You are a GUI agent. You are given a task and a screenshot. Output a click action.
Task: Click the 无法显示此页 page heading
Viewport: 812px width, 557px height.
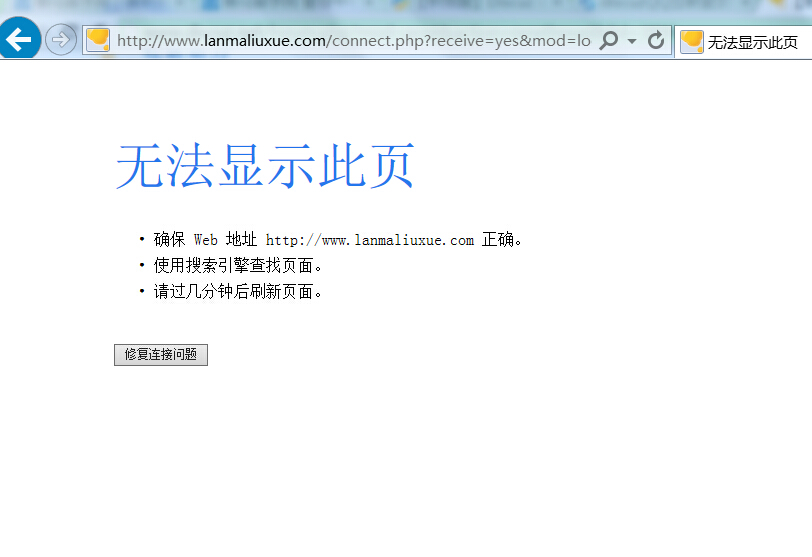pos(265,166)
